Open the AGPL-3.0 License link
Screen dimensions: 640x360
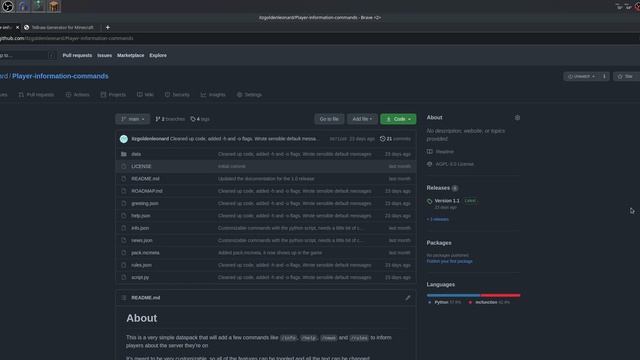click(x=455, y=164)
